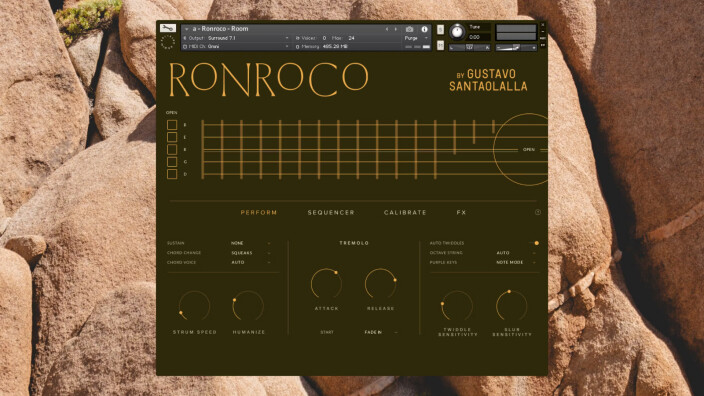
Task: Adjust the Tremolo Attack knob
Action: click(x=326, y=284)
